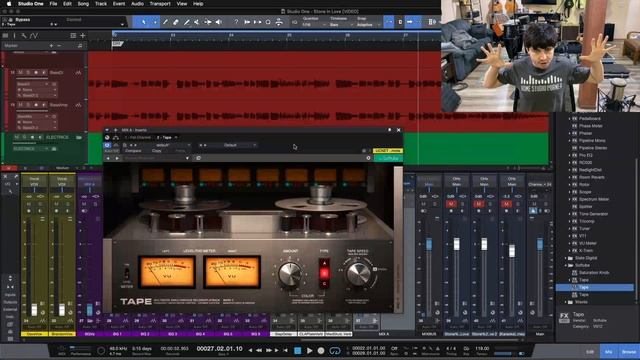640x360 pixels.
Task: Click the right VU meter
Action: (x=232, y=272)
